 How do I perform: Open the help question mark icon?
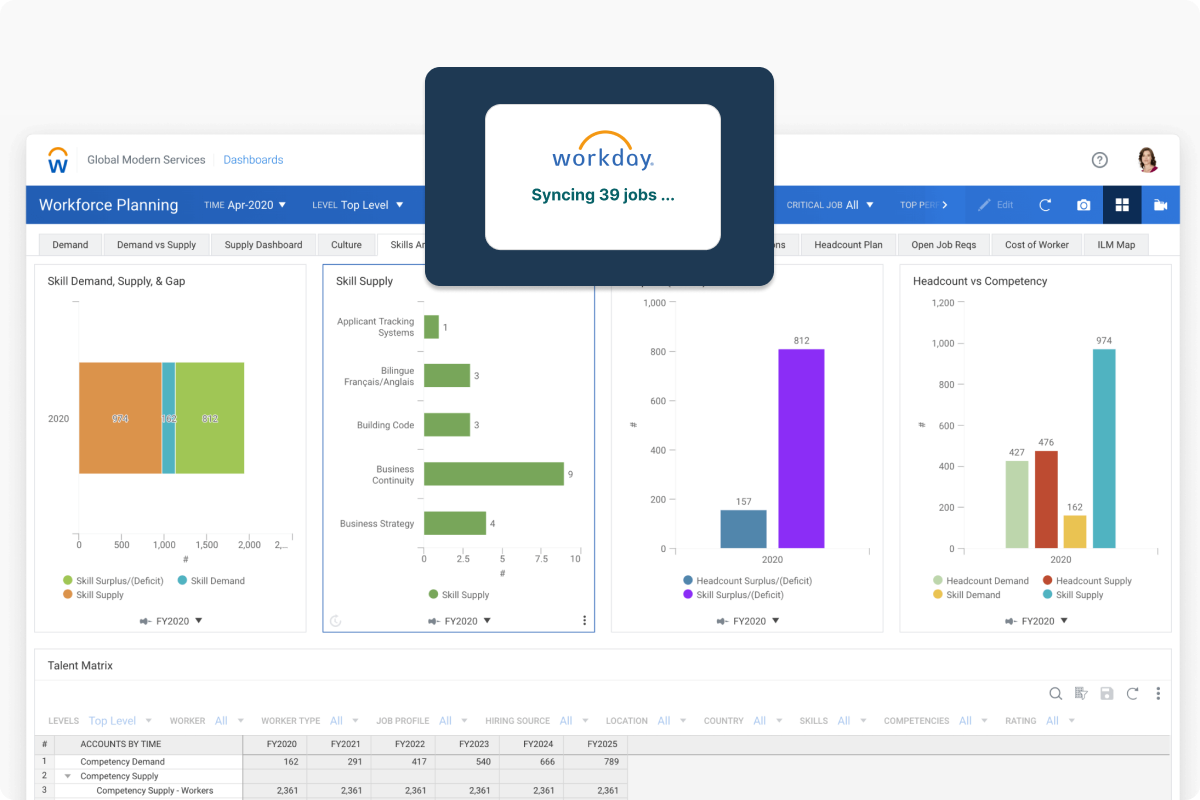pos(1100,160)
